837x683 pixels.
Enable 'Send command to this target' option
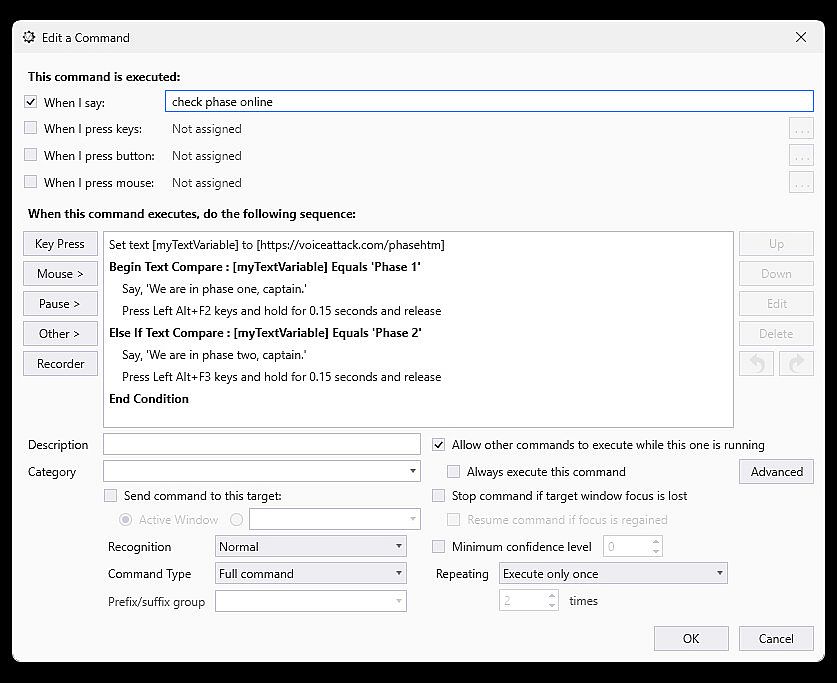coord(111,495)
